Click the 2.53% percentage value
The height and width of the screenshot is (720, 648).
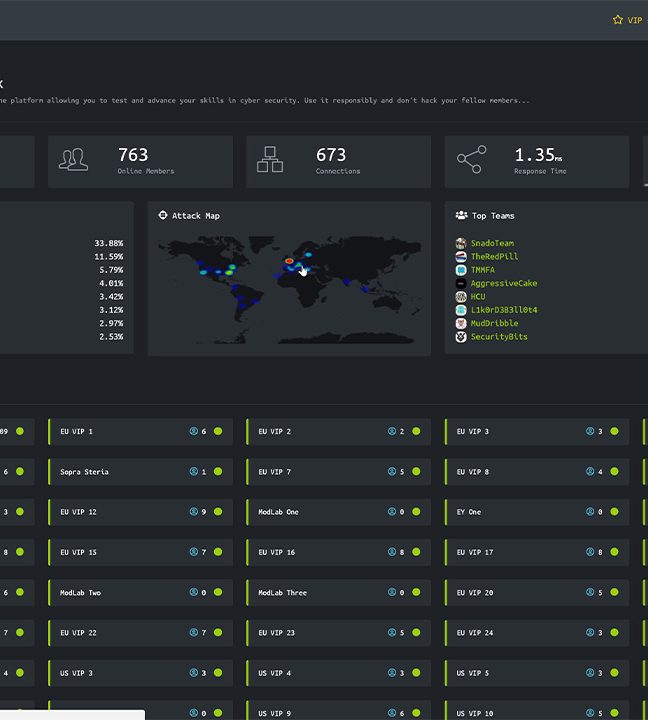point(111,337)
